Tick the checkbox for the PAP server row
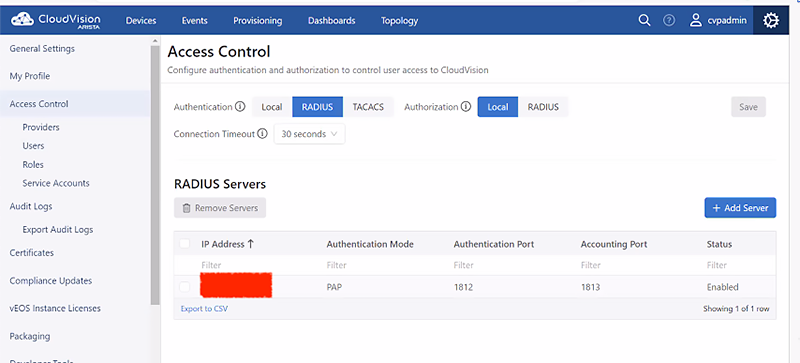Screen dimensions: 800x363 click(x=185, y=287)
